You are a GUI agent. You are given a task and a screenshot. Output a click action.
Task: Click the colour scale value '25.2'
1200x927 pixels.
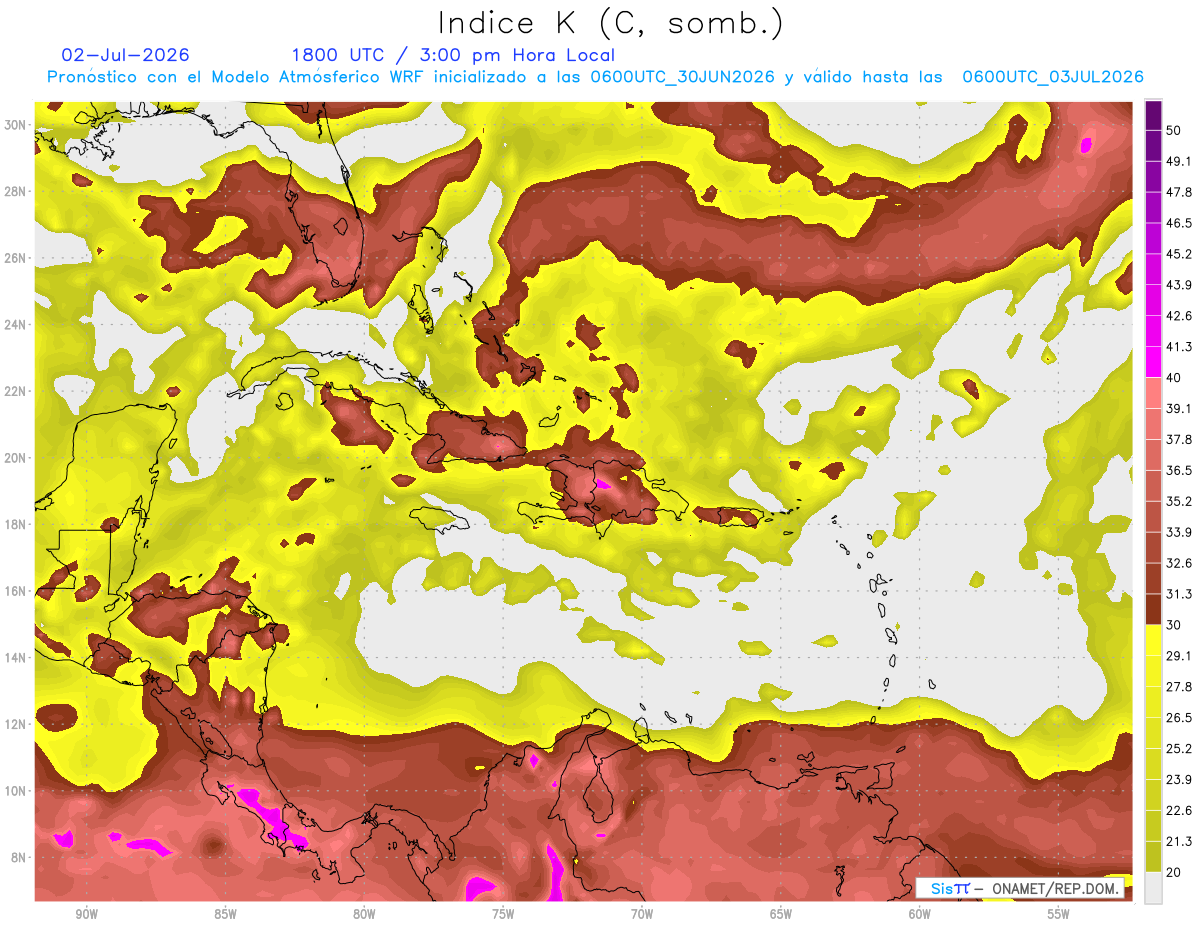tap(1179, 748)
